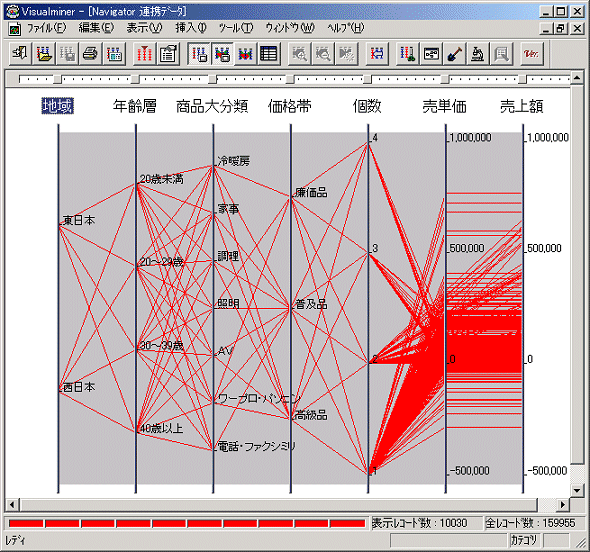This screenshot has width=590, height=552.
Task: Click the 冷暖房 product label
Action: tap(234, 161)
